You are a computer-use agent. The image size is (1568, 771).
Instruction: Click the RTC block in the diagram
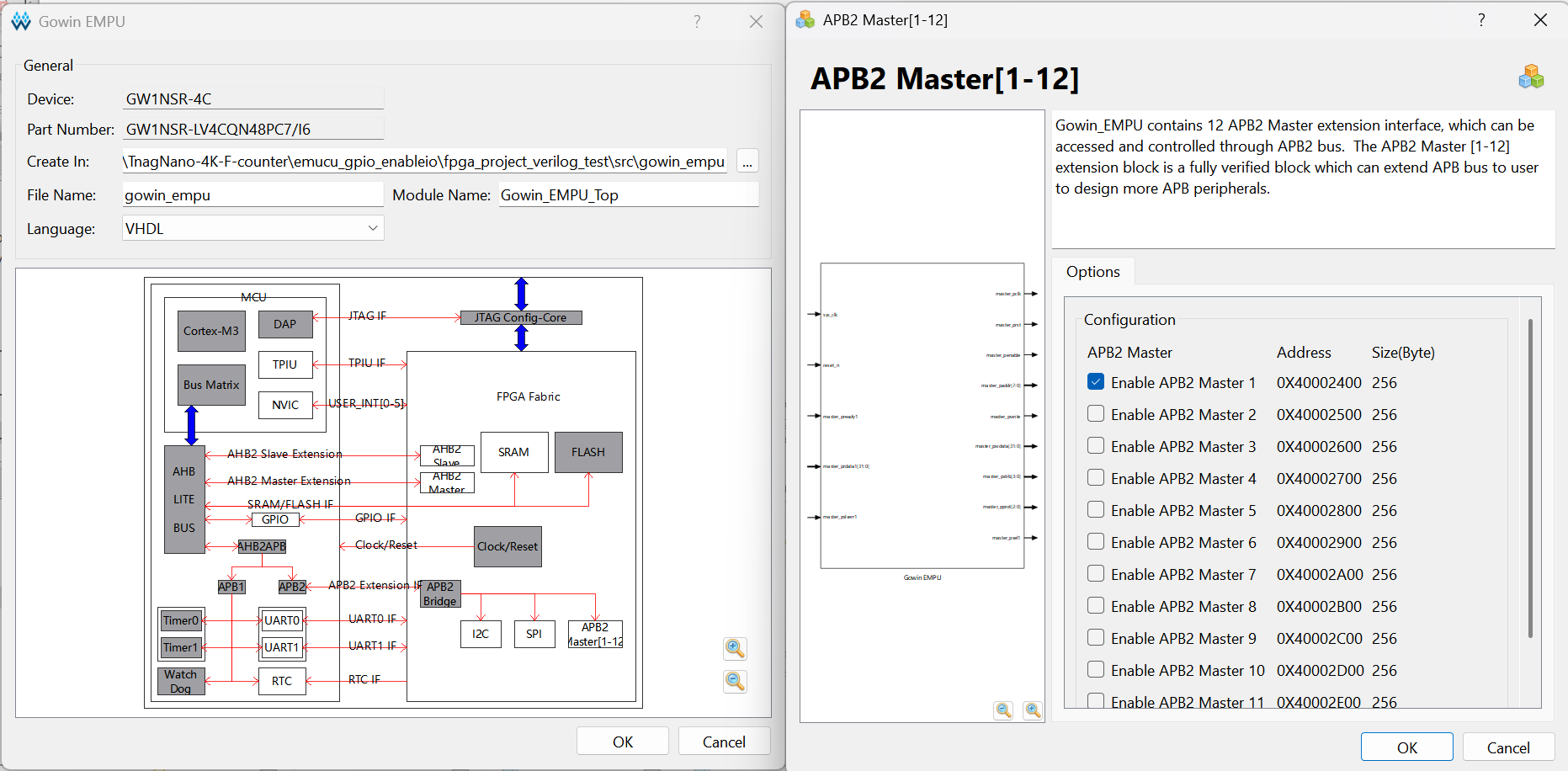coord(282,681)
